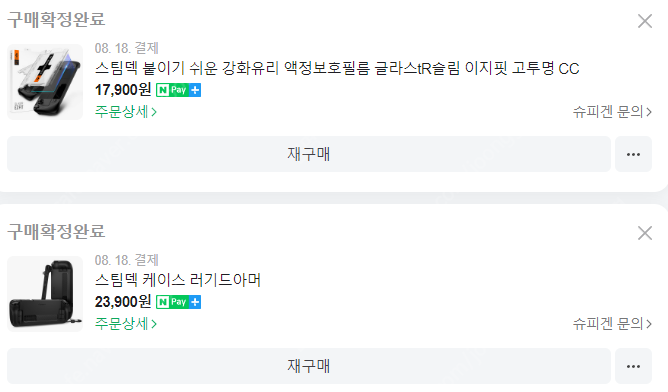Screen dimensions: 668x392
Task: Expand 주문상세 for the 23,900원 order
Action: tap(126, 324)
